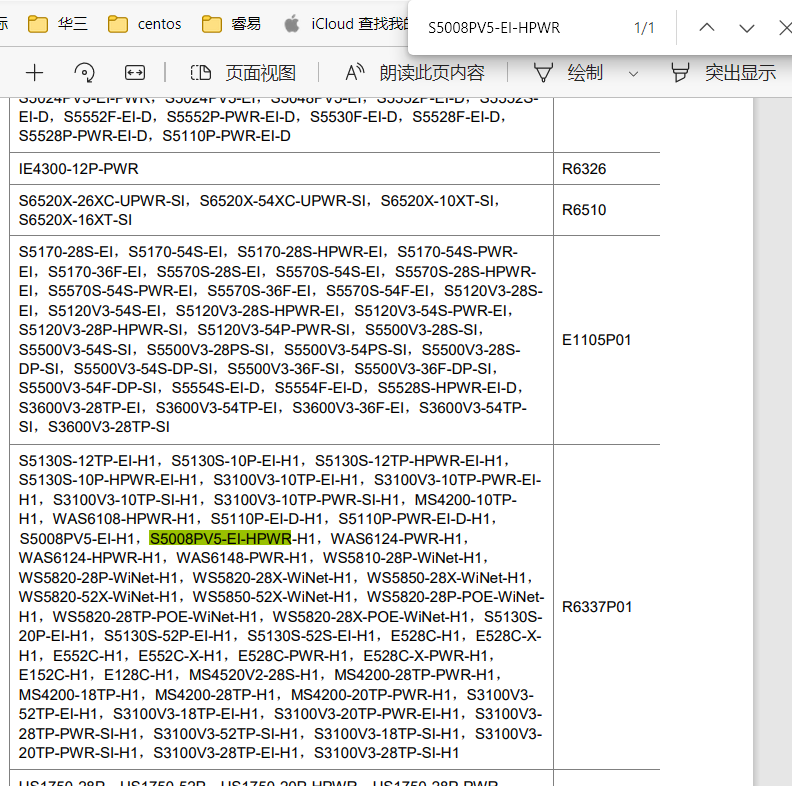
Task: Open the 华三 bookmark folder
Action: pos(57,24)
